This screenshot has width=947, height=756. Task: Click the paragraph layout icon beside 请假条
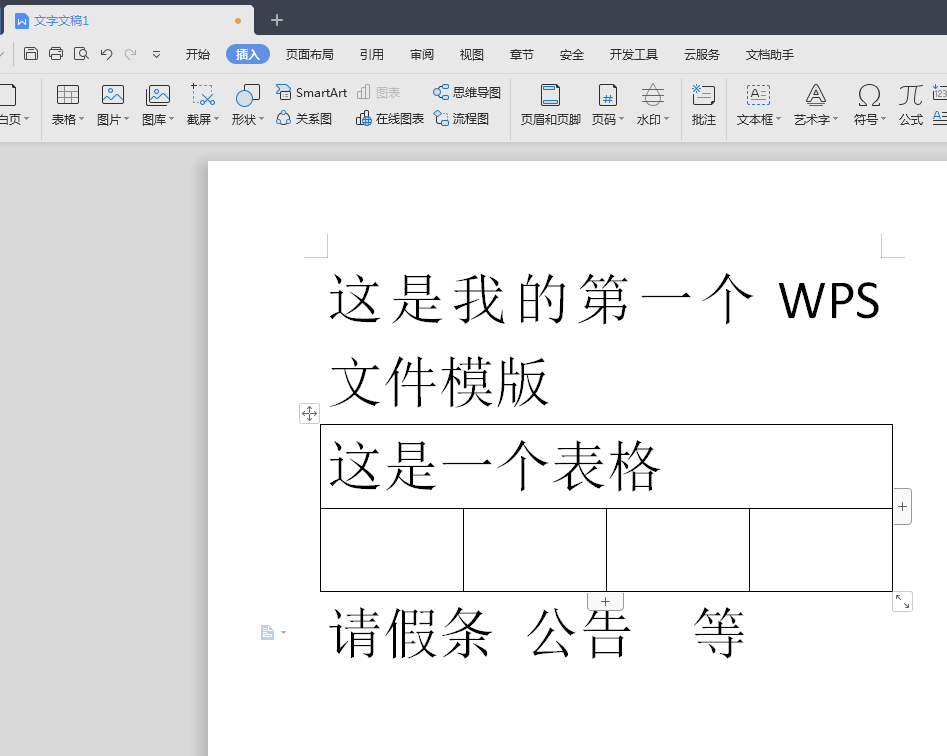pos(268,632)
